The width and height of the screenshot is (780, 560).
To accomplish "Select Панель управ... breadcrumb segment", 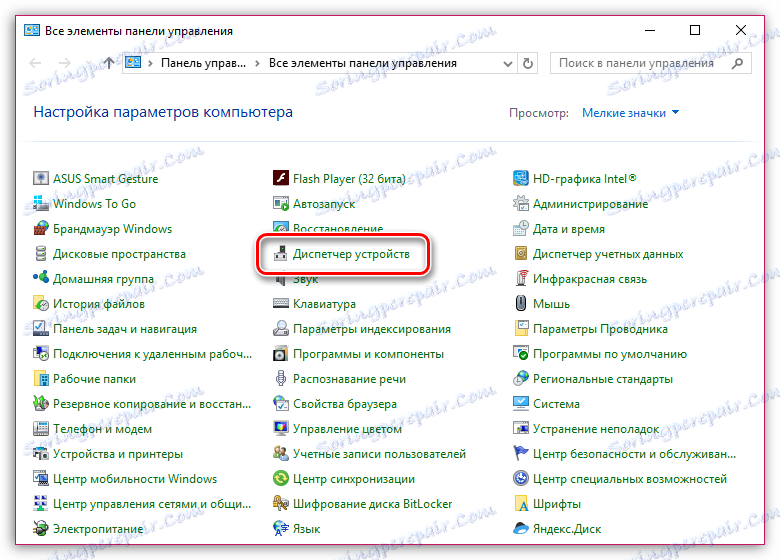I will 203,63.
